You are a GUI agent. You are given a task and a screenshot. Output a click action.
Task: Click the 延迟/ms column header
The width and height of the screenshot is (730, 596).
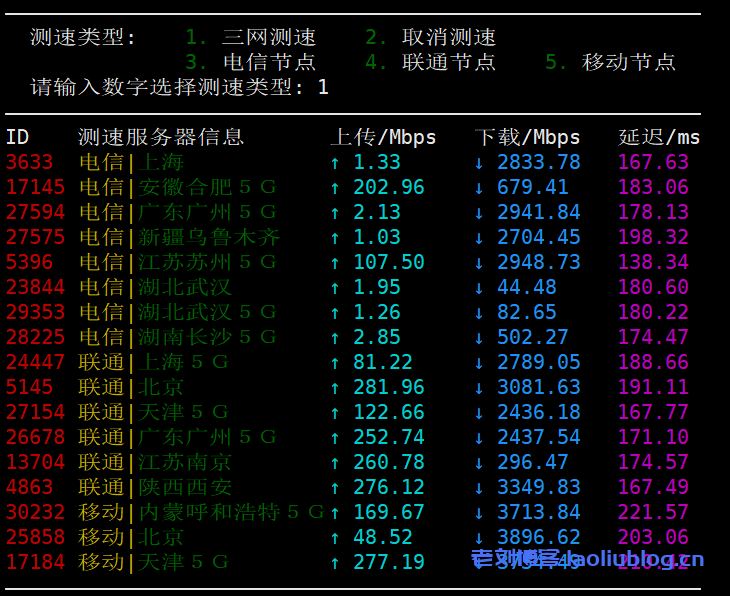tap(659, 137)
